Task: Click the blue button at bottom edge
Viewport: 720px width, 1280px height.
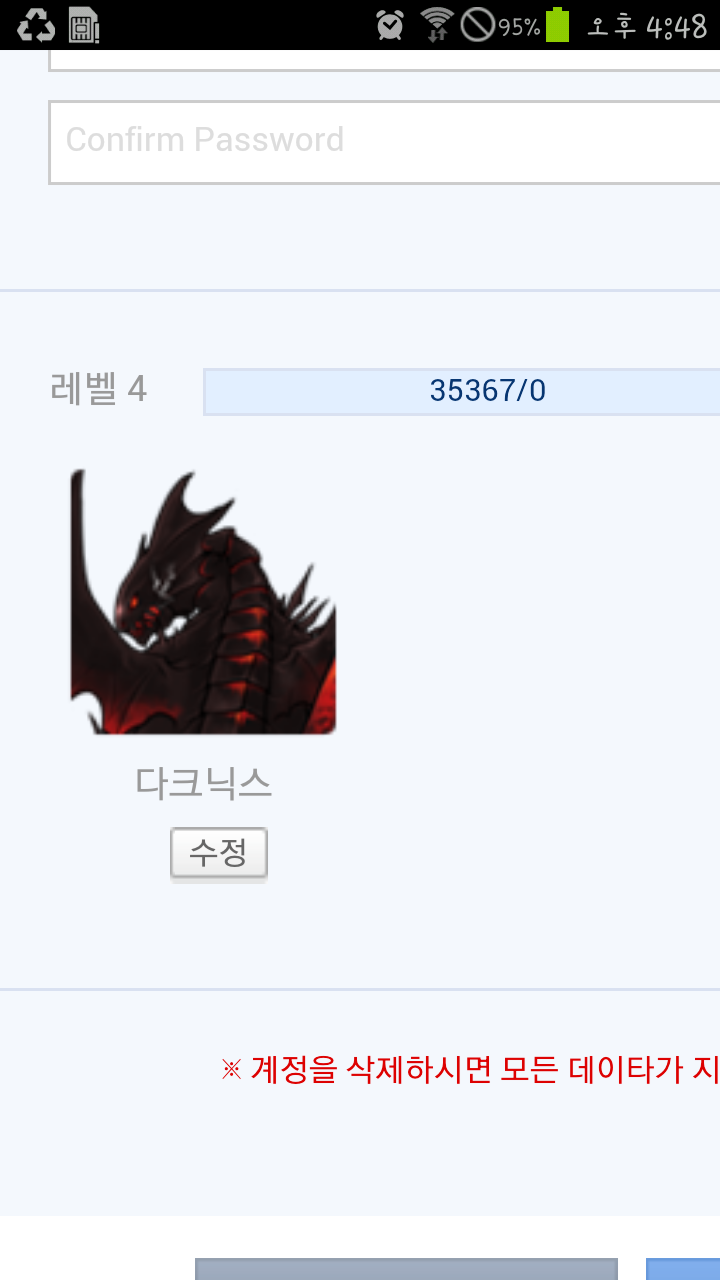Action: pos(683,1269)
